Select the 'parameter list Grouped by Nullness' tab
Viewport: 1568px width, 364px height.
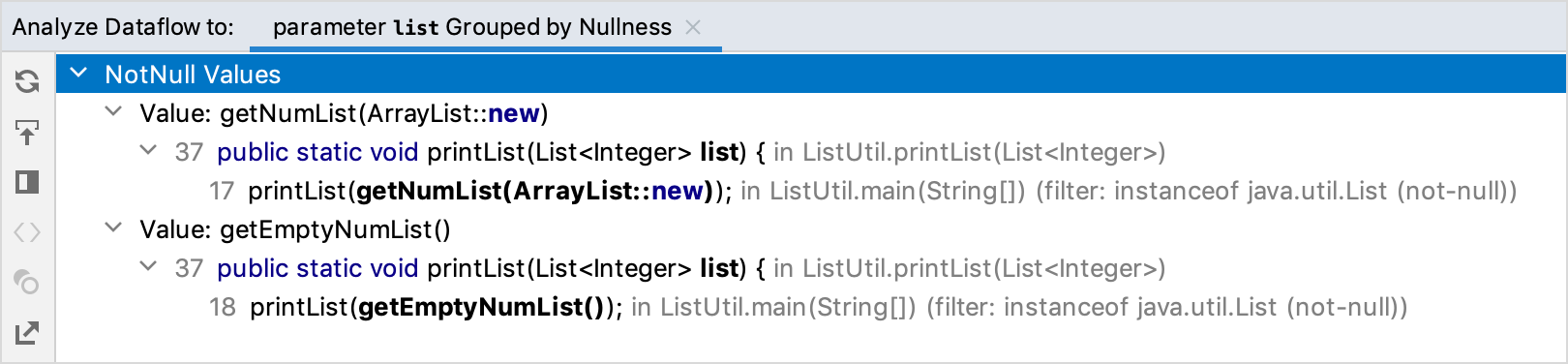click(472, 27)
